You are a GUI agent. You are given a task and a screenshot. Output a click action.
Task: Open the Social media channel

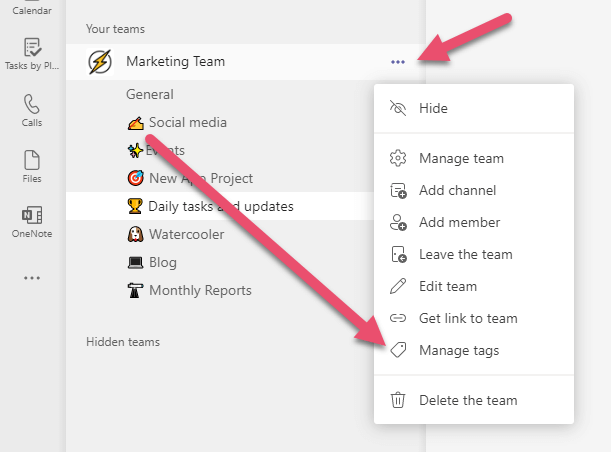[x=187, y=122]
